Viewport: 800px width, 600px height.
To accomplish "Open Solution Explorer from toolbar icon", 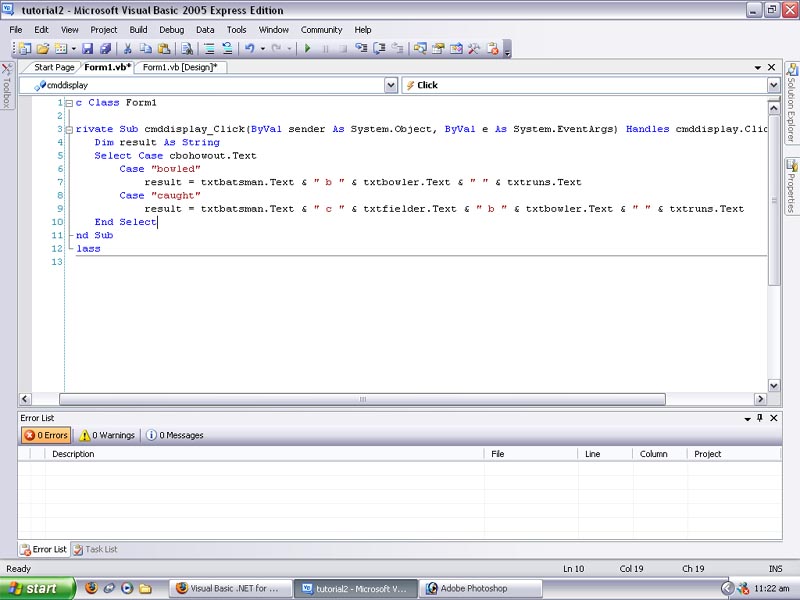I will coord(420,48).
